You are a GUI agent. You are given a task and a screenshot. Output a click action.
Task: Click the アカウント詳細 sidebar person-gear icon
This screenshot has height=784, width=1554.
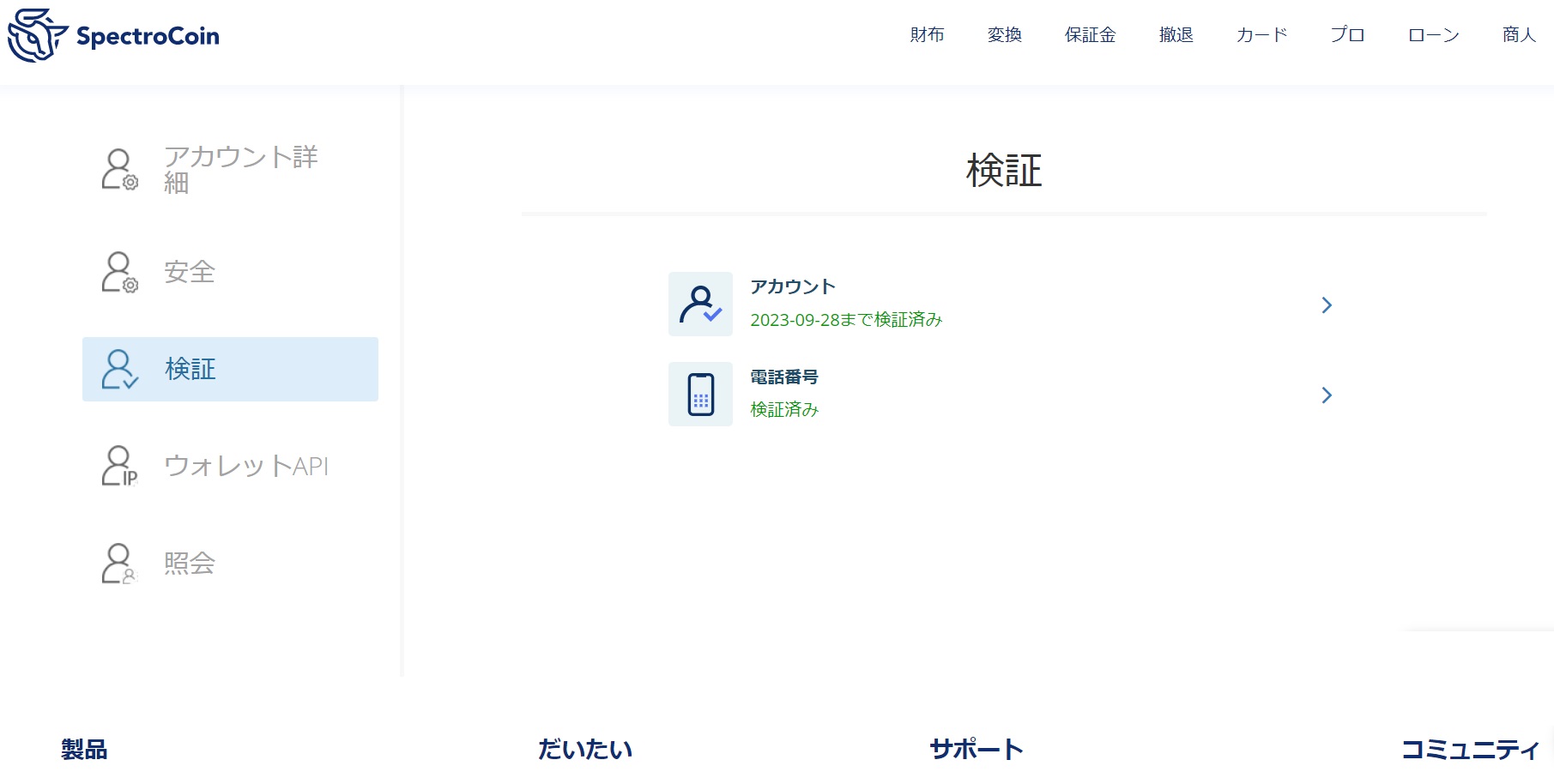(119, 169)
